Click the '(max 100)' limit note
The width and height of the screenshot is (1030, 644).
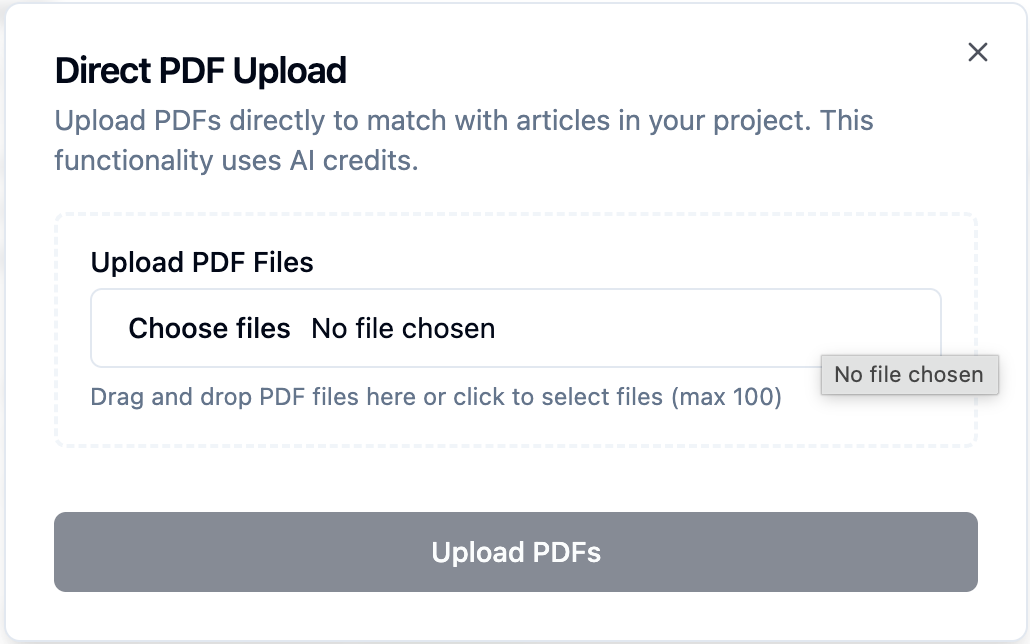(x=726, y=397)
